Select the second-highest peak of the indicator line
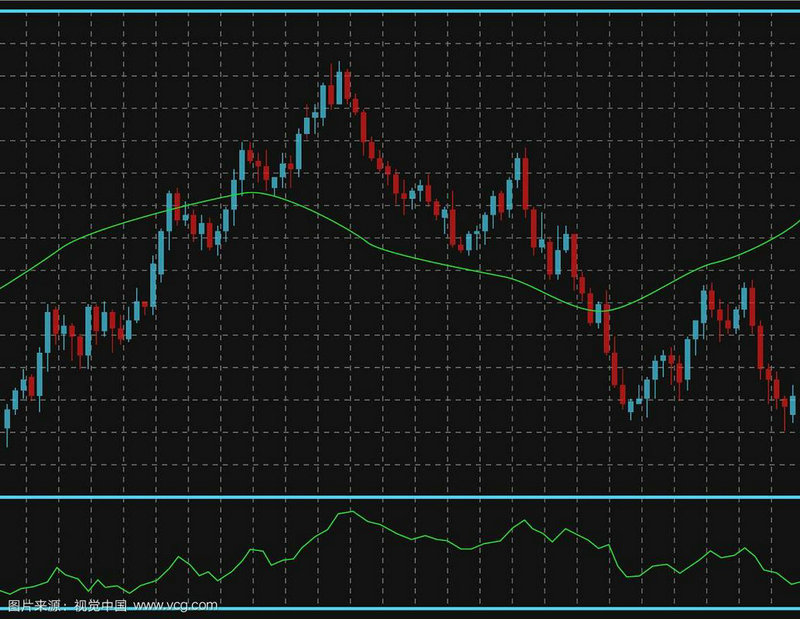This screenshot has height=619, width=800. point(520,521)
